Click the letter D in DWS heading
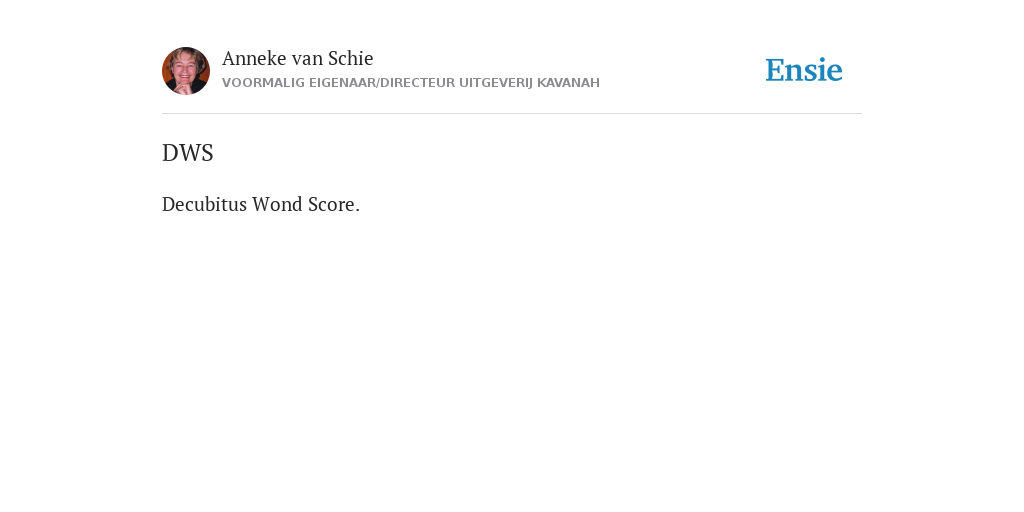This screenshot has width=1024, height=512. (170, 153)
